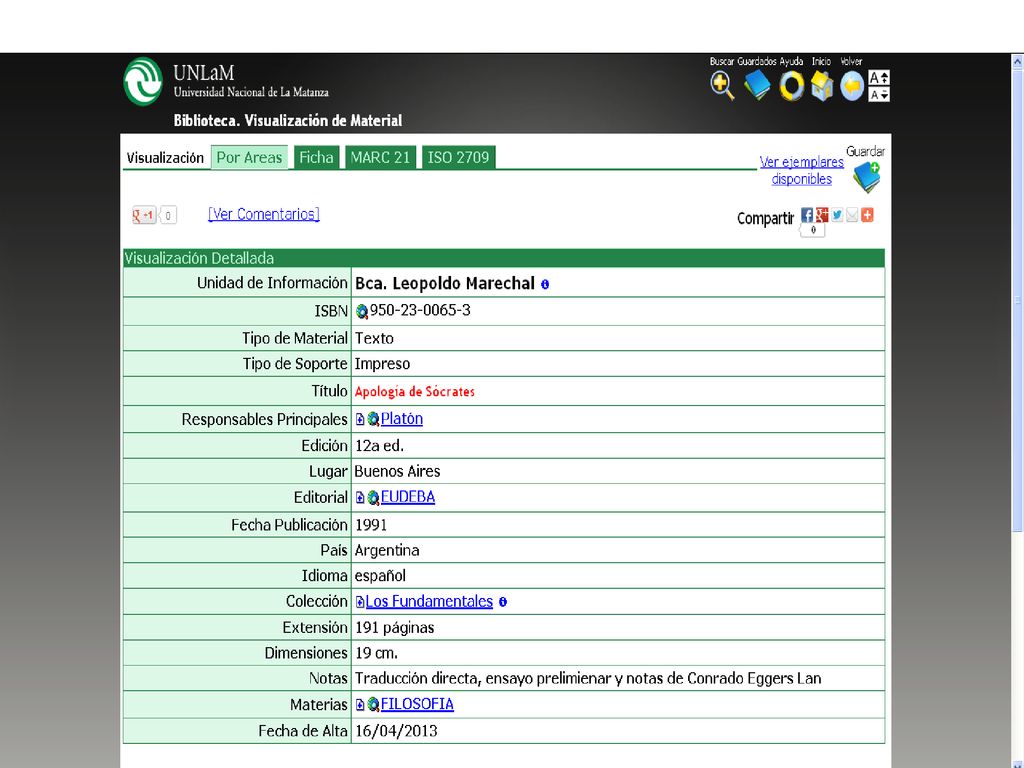Follow the EUDEBA publisher link
1024x768 pixels.
pyautogui.click(x=408, y=497)
